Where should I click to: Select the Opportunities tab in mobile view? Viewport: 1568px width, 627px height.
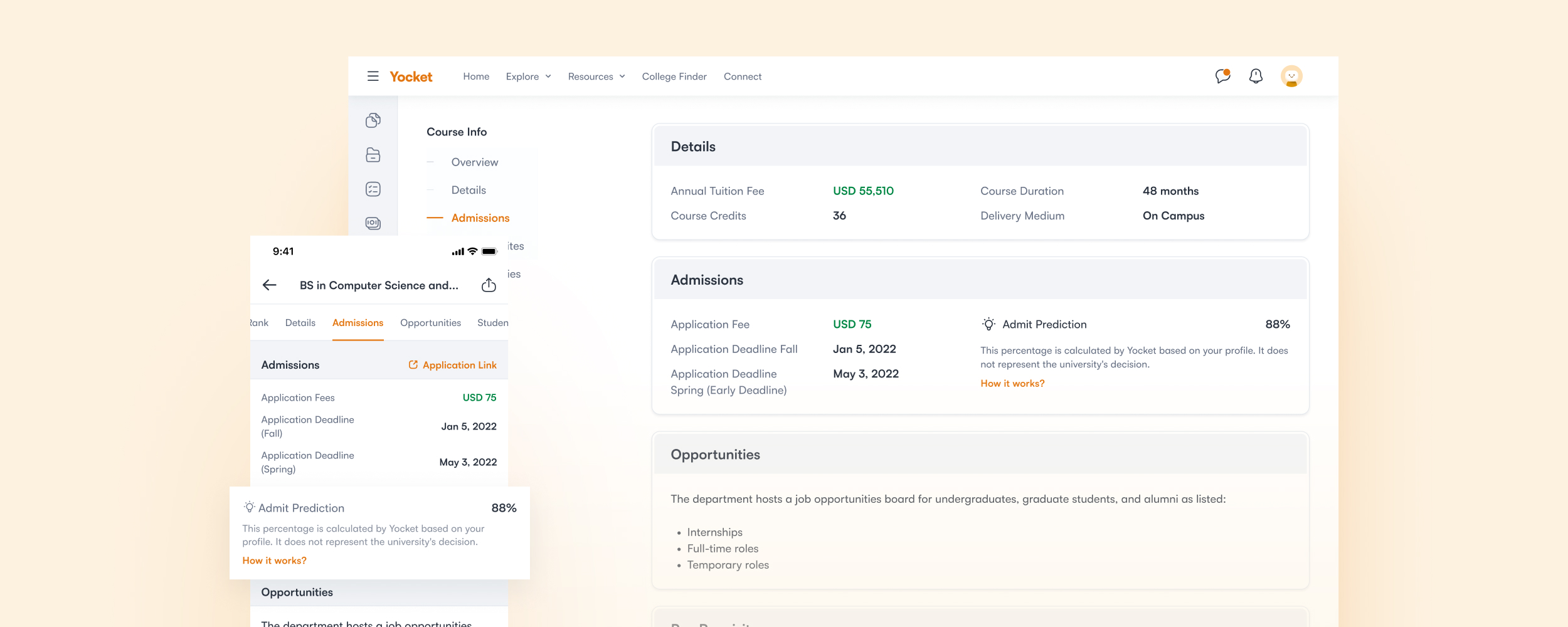[430, 323]
